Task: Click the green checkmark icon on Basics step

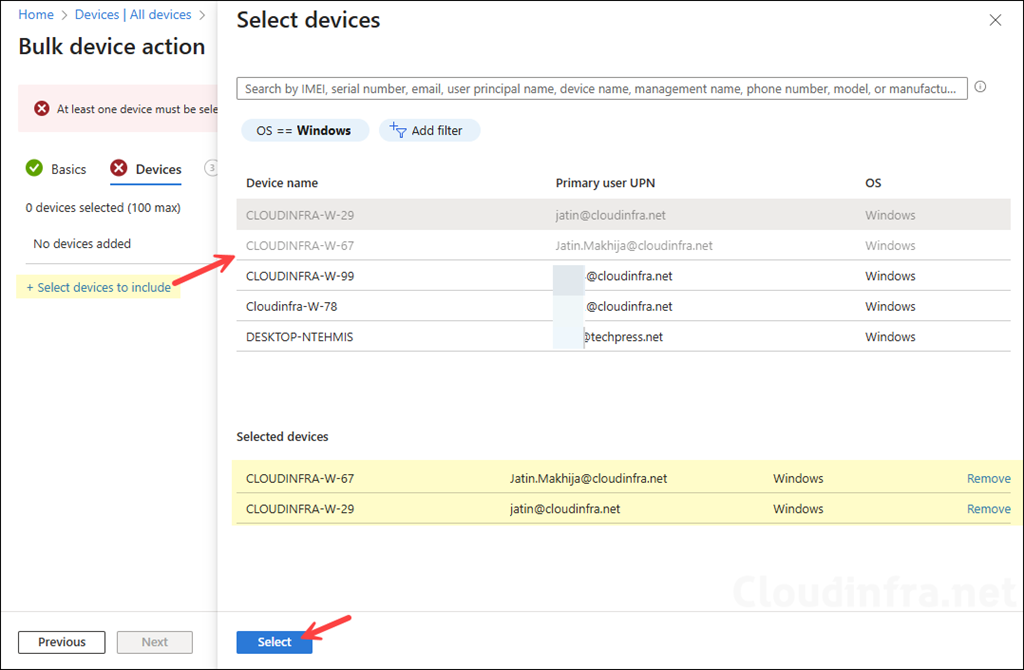Action: point(33,168)
